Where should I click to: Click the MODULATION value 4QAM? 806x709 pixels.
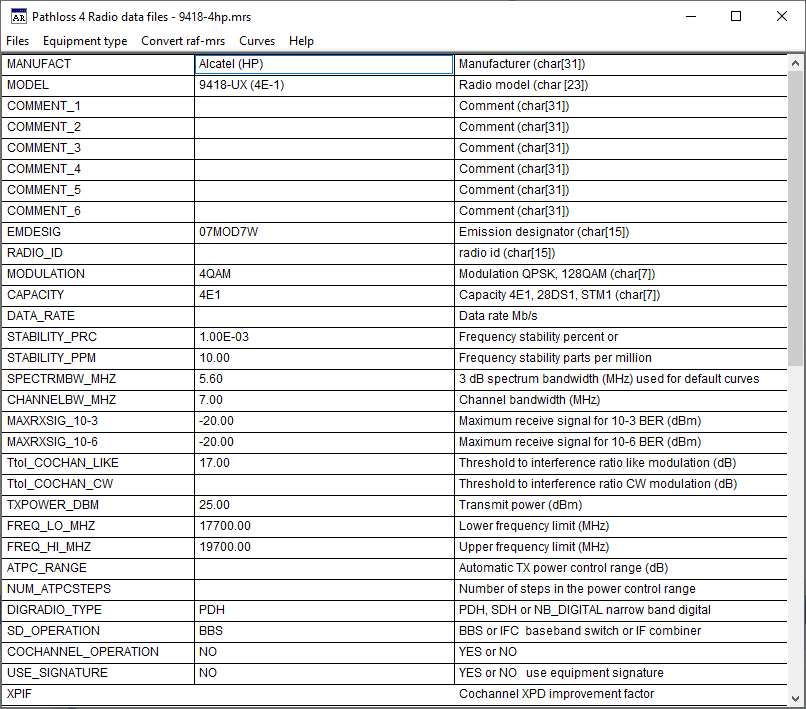pos(324,274)
